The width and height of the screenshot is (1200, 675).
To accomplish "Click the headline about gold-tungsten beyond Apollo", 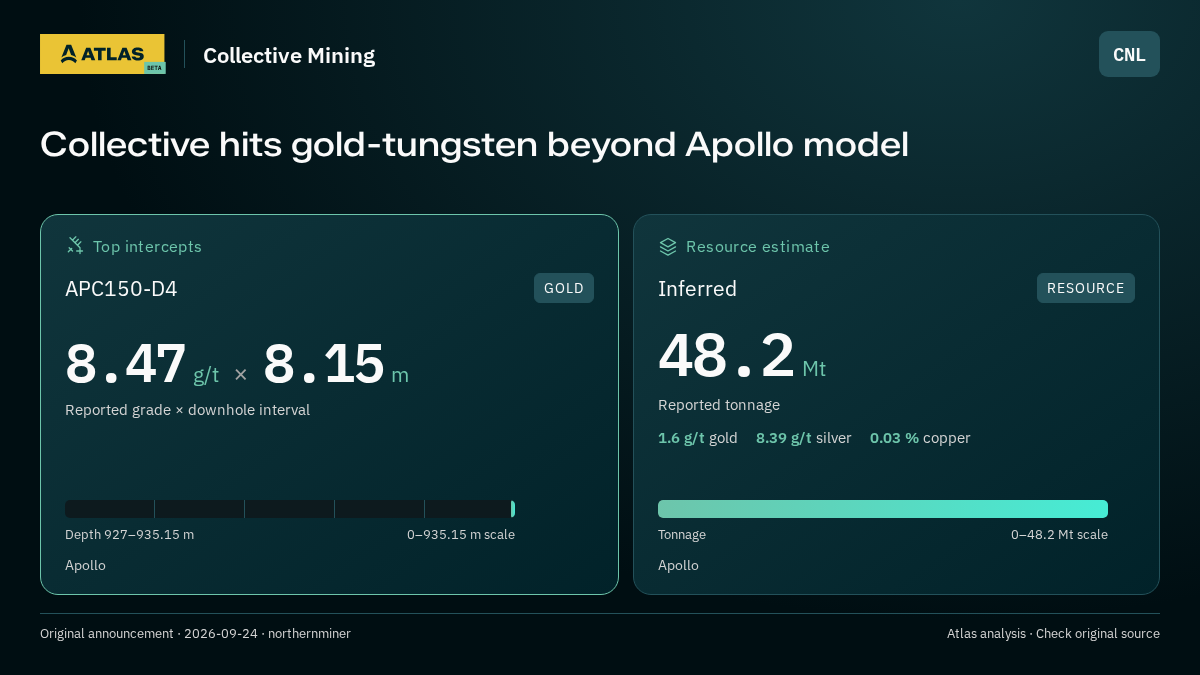I will coord(474,144).
